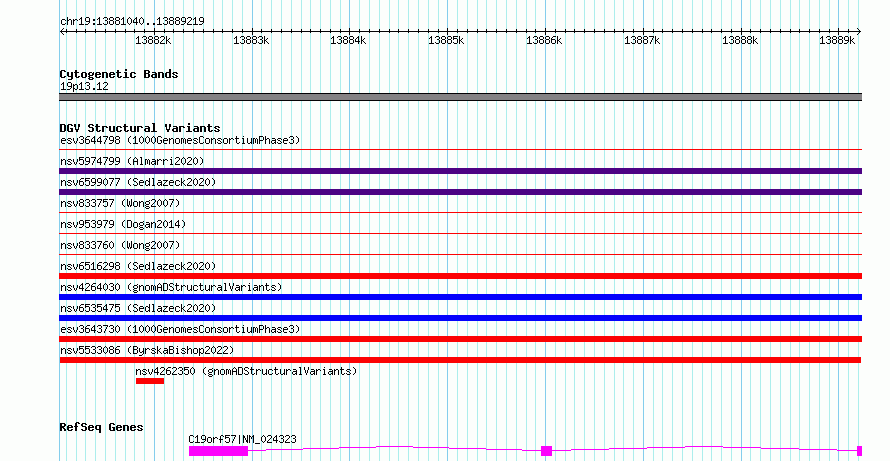The image size is (890, 461).
Task: Click the 13886k ruler position label
Action: click(x=544, y=40)
